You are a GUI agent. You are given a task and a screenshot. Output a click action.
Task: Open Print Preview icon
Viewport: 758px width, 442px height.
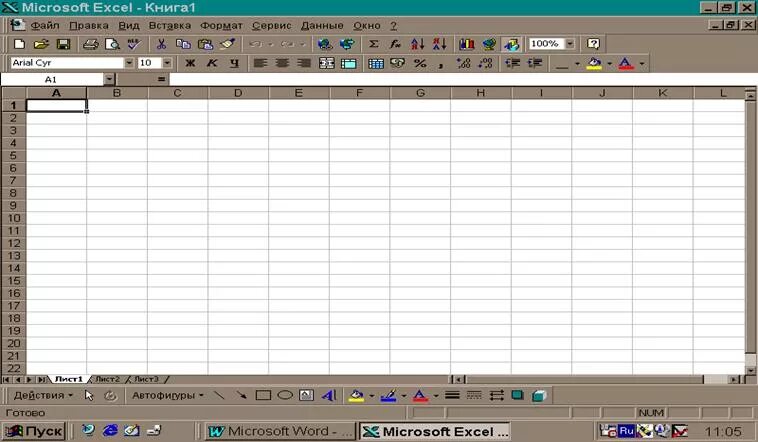112,44
